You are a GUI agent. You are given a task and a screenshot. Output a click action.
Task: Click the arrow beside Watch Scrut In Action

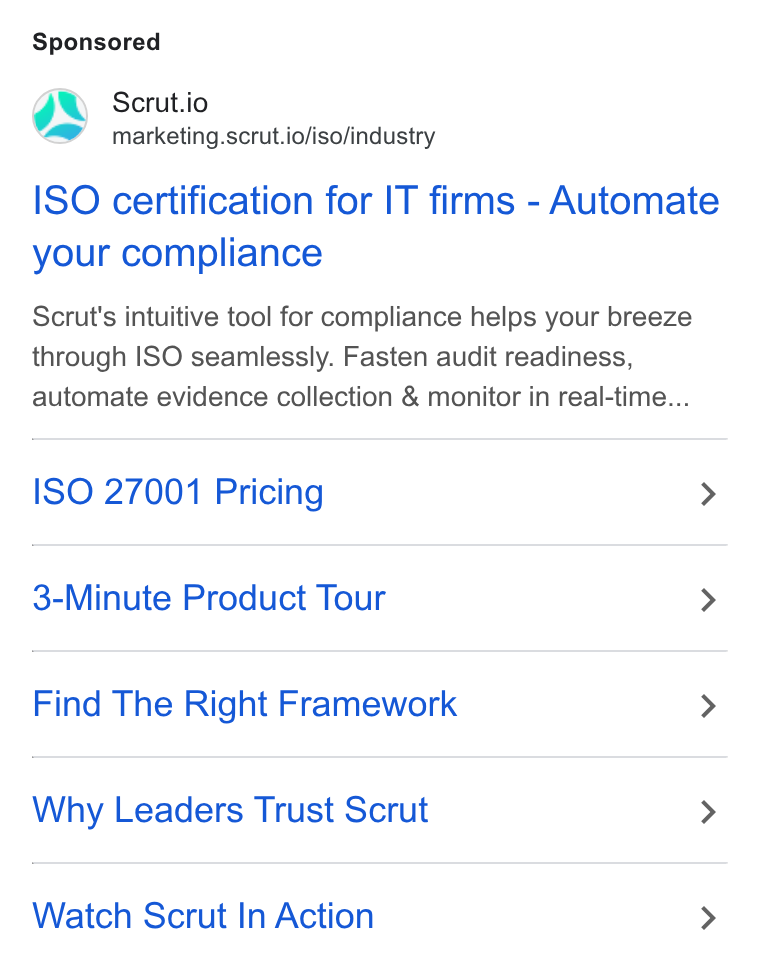coord(708,918)
